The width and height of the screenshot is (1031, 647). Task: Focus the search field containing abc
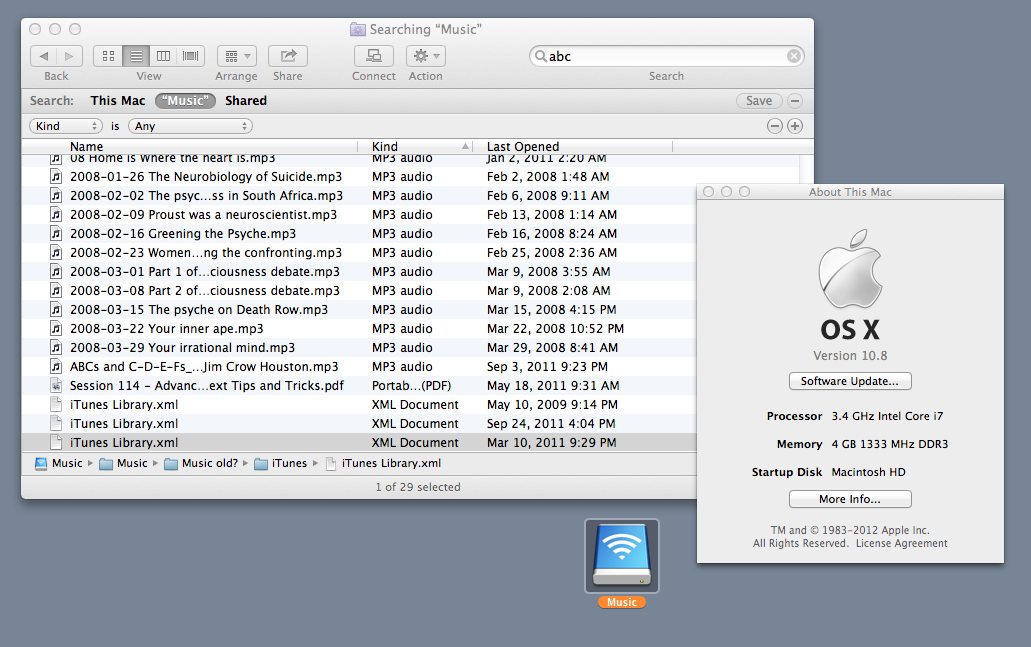666,57
